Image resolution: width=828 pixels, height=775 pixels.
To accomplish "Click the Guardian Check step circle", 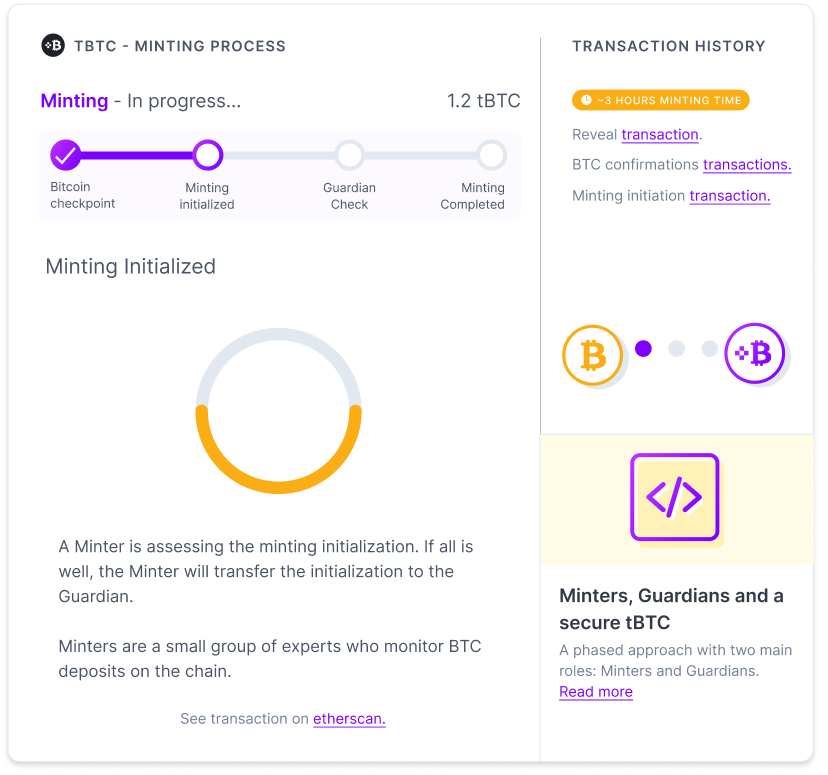I will point(349,155).
